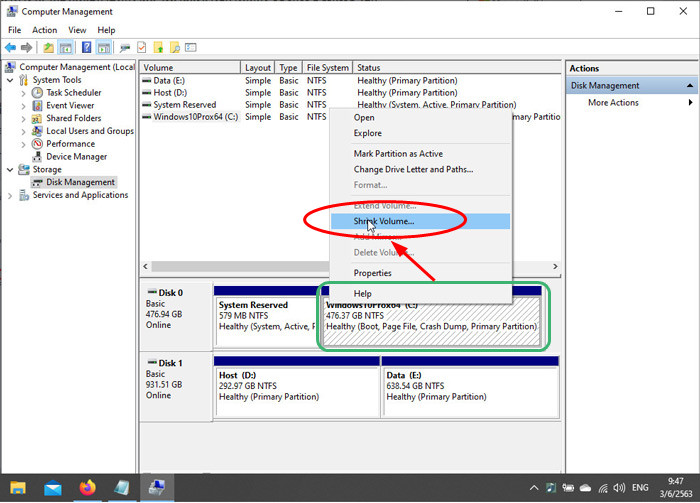Screen dimensions: 700x503
Task: Click the volume list scroll-left arrow
Action: 146,266
